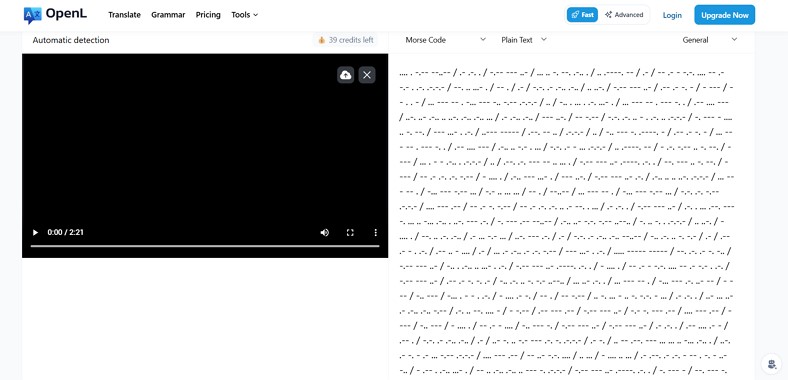
Task: Open video more options menu
Action: point(375,232)
